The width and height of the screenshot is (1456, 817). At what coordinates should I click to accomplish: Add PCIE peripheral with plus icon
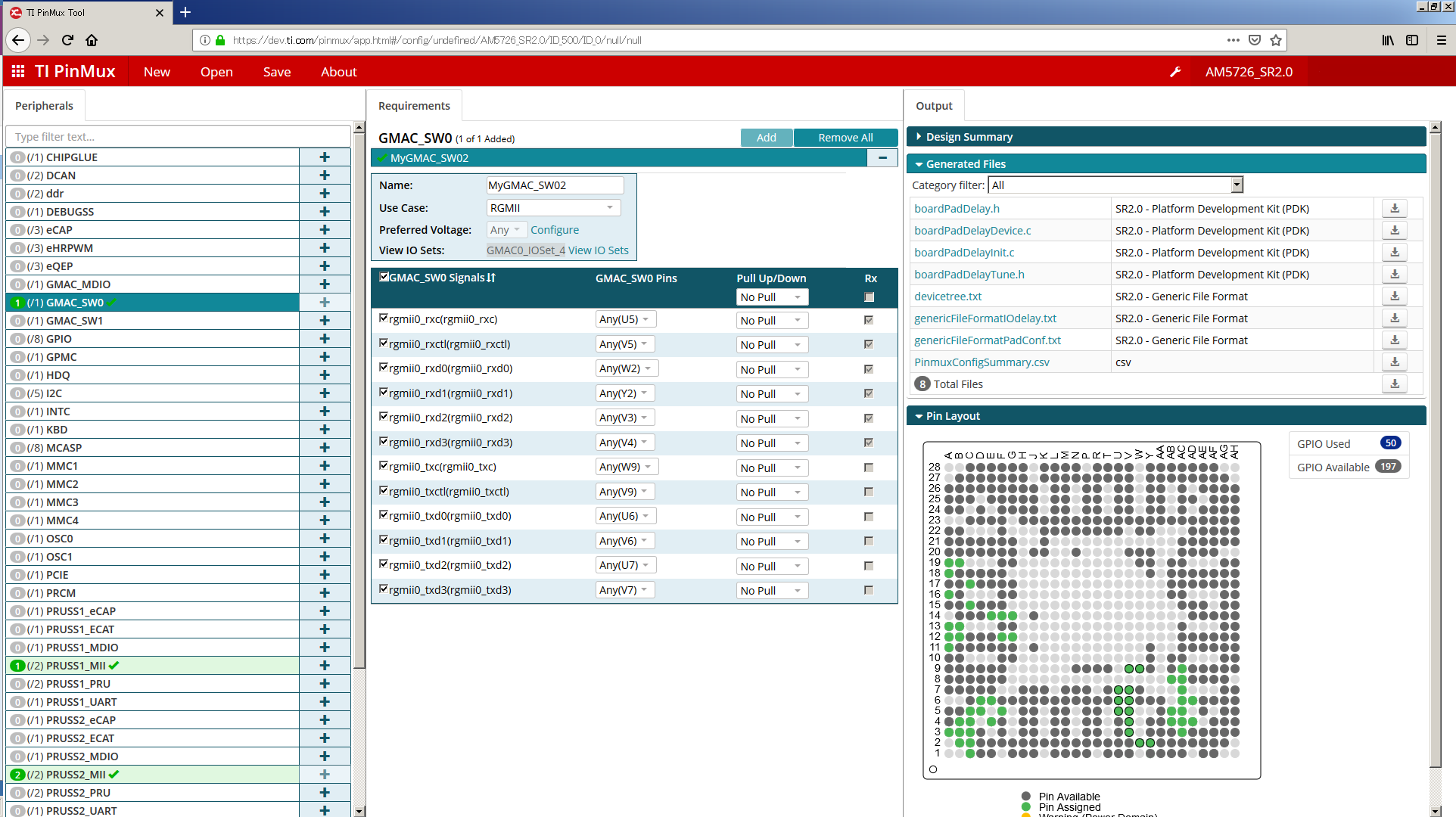(x=325, y=575)
